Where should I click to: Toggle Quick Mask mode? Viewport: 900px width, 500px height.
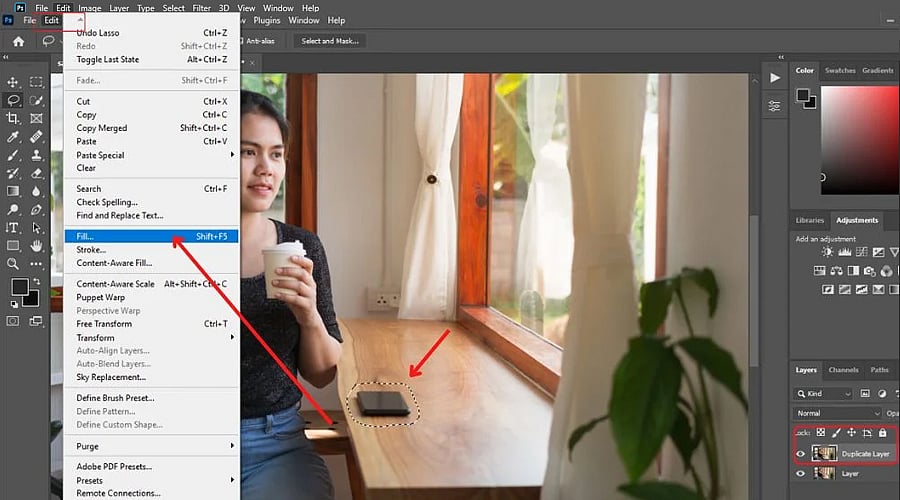(13, 321)
